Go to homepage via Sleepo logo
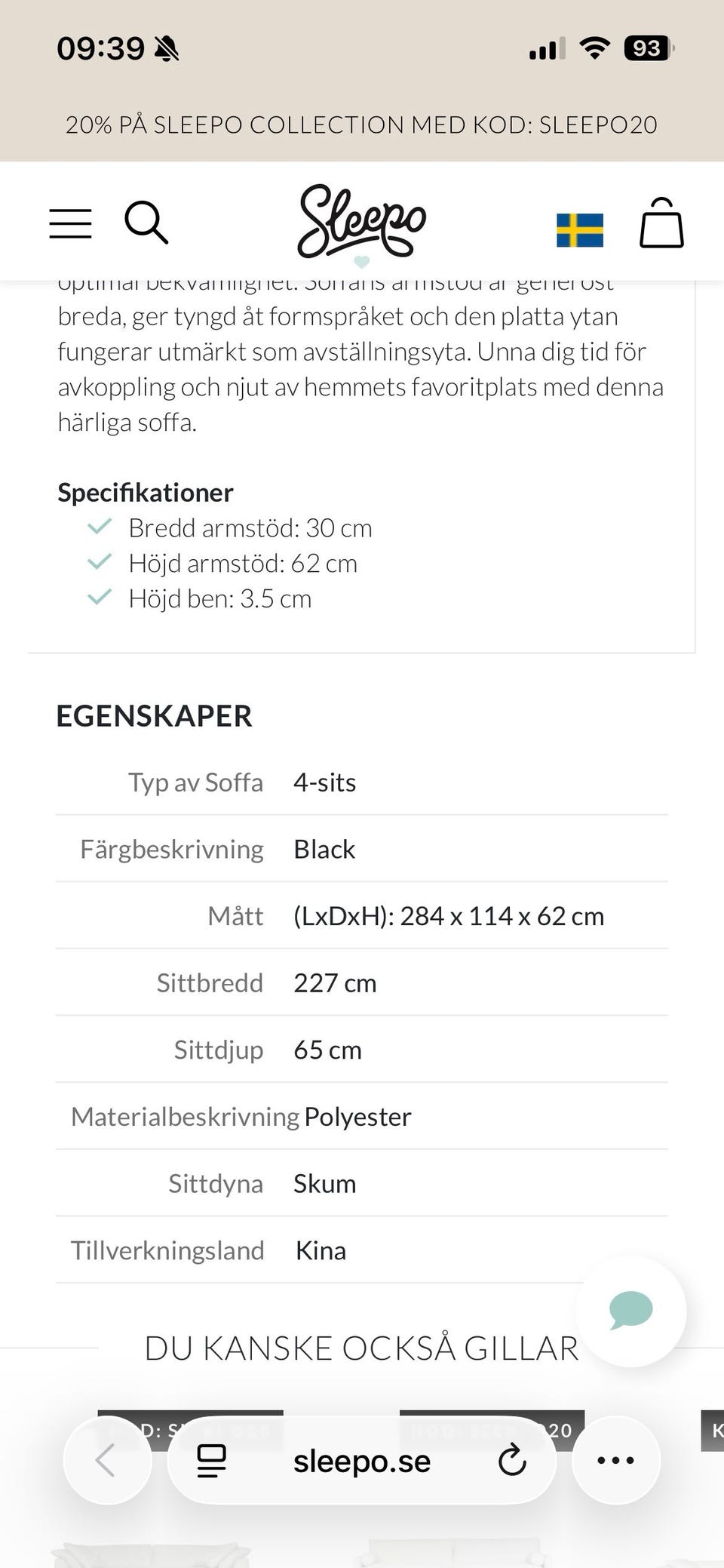This screenshot has width=724, height=1568. 361,222
